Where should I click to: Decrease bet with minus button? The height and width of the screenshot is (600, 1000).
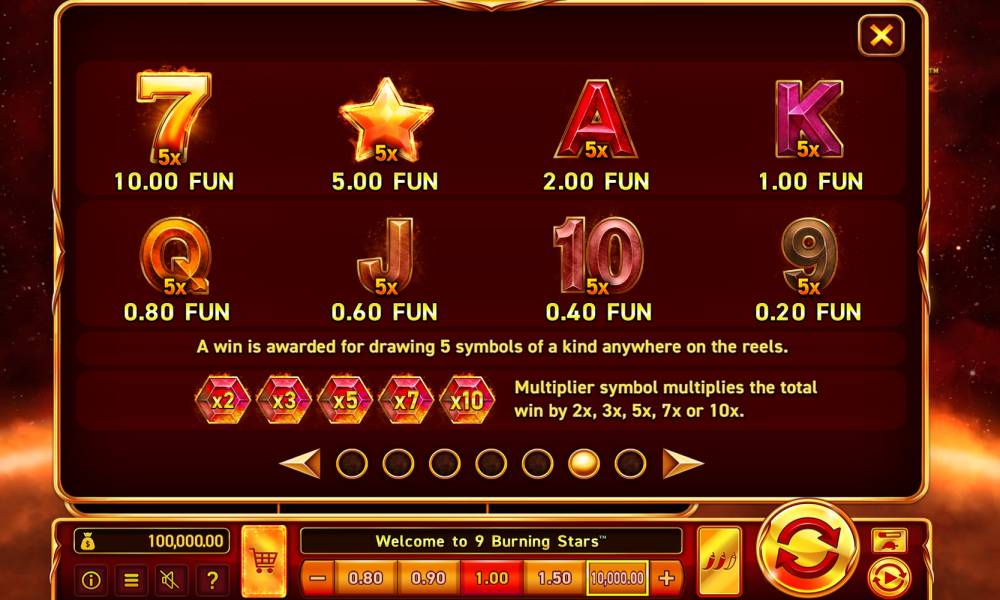[x=317, y=578]
